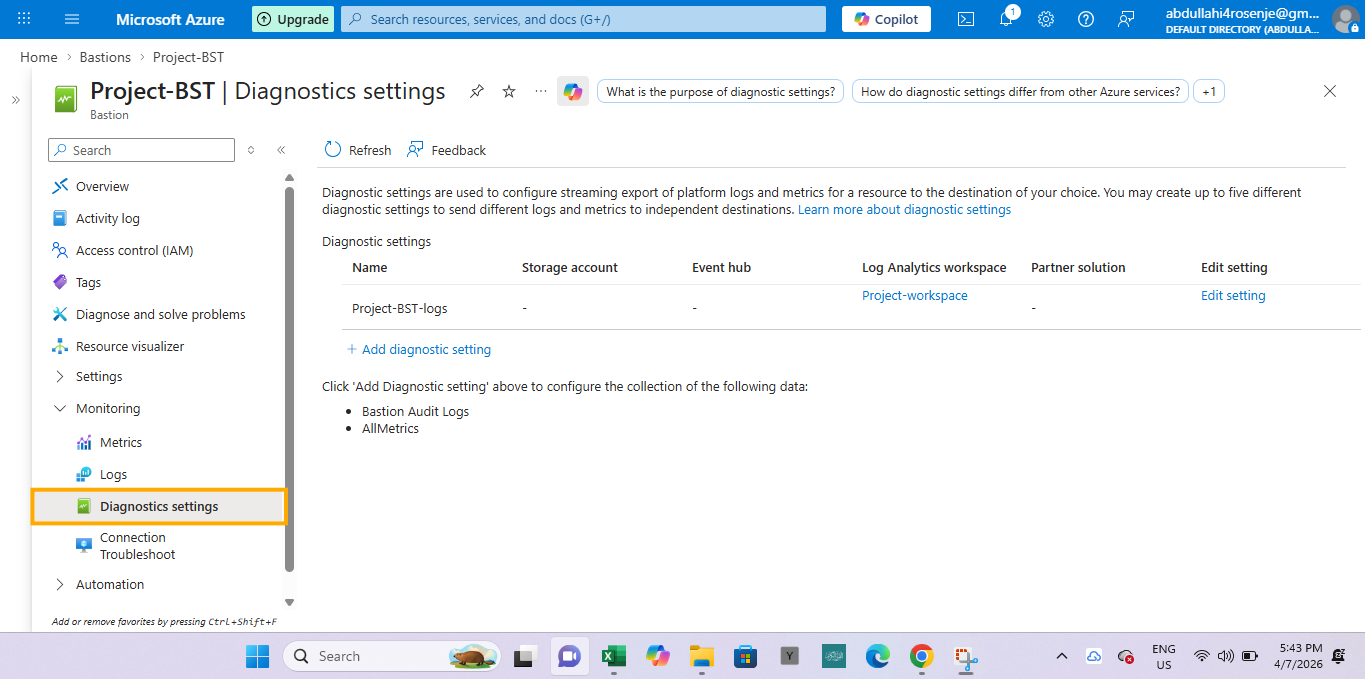Open the Azure portal apps grid icon
Viewport: 1365px width, 679px height.
(24, 19)
